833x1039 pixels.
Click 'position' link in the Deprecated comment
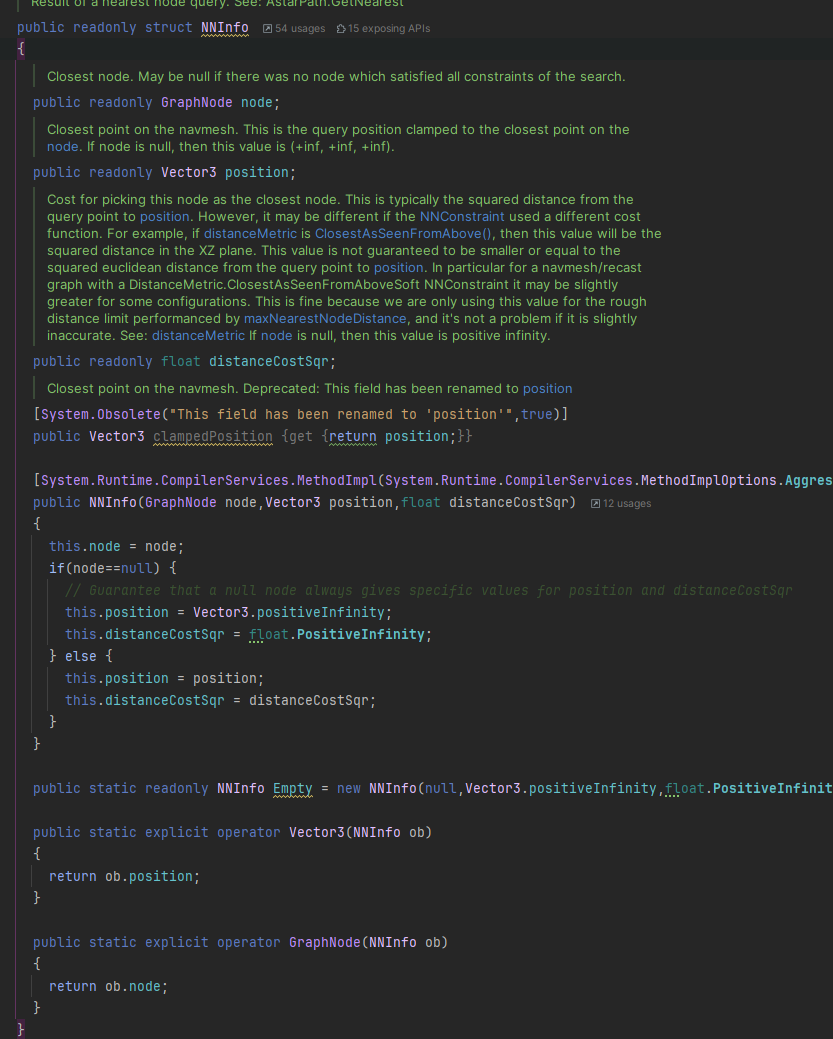(547, 388)
